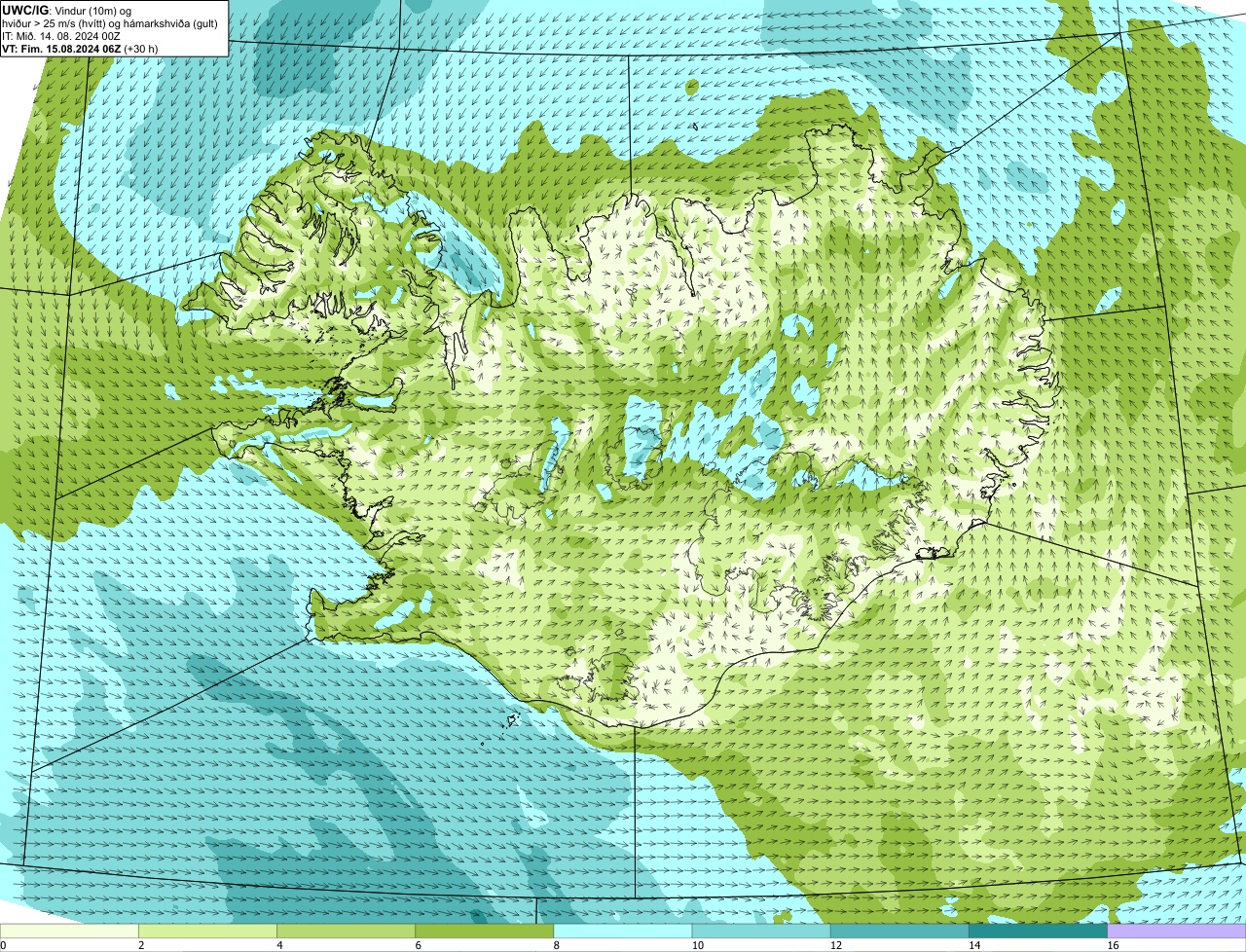Click the legend tick label '12'
This screenshot has height=952, width=1246.
coord(836,945)
